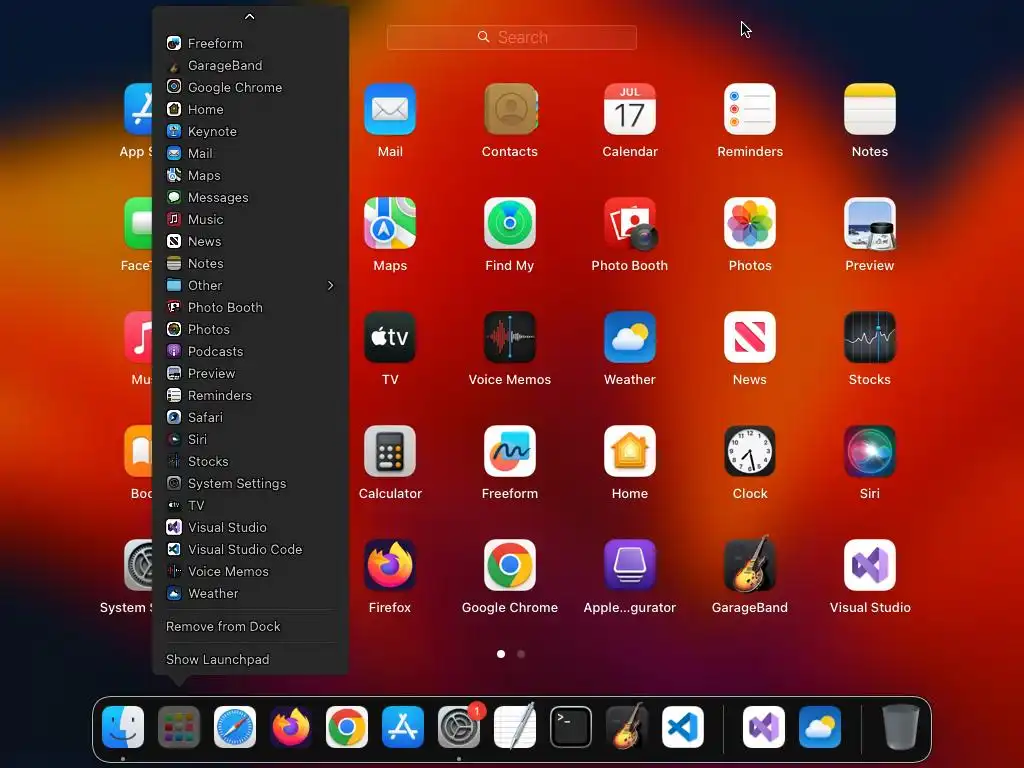The height and width of the screenshot is (768, 1024).
Task: Choose System Settings in the context menu
Action: (x=250, y=483)
